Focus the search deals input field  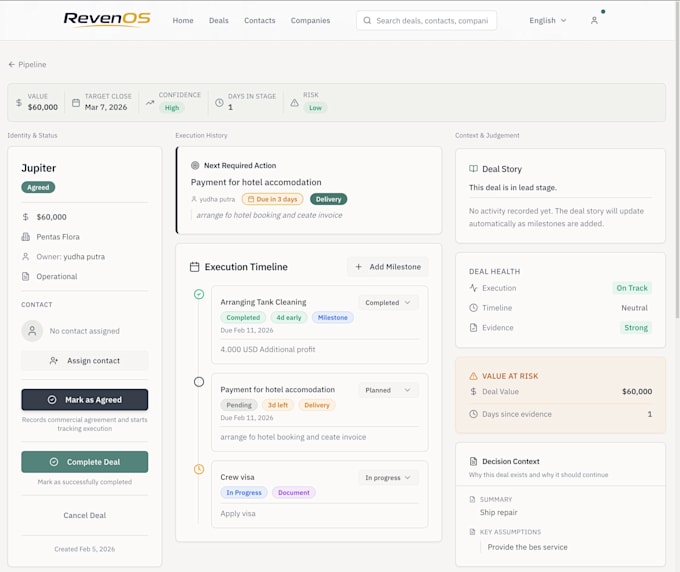[x=426, y=20]
